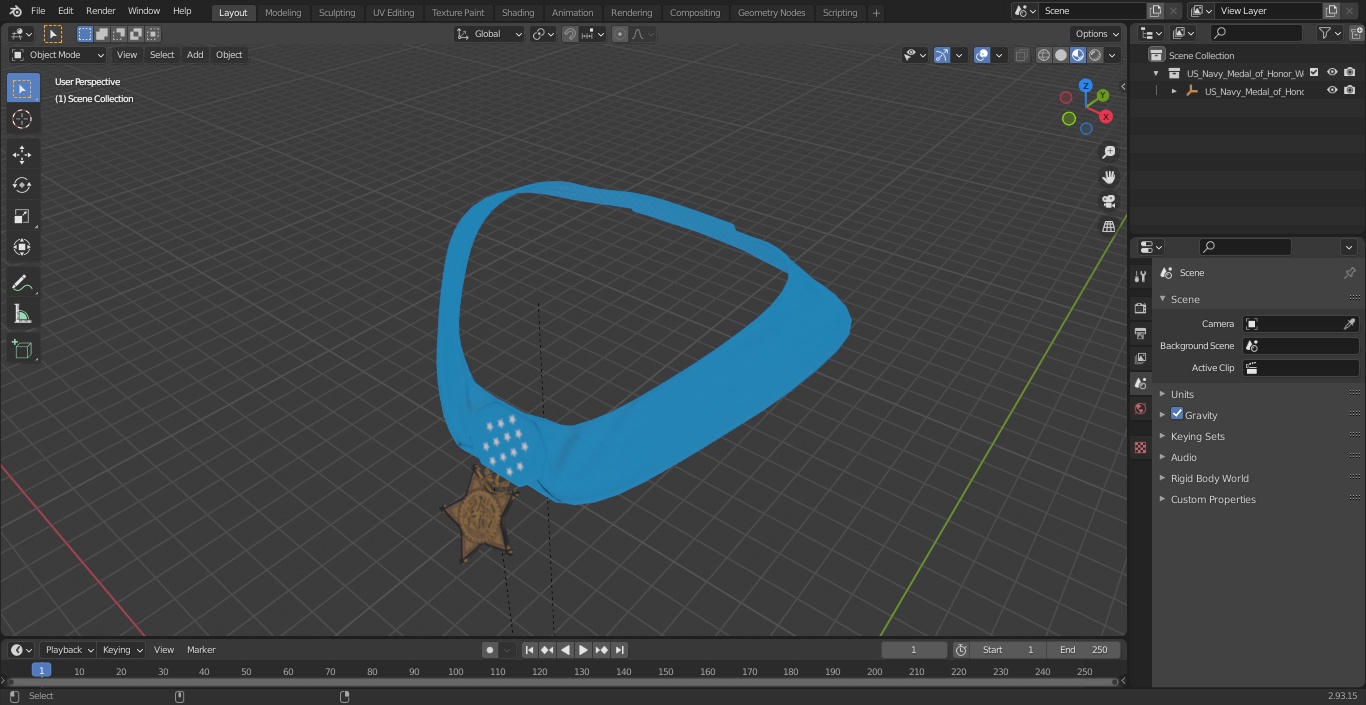Viewport: 1366px width, 705px height.
Task: Open the Texture properties tab
Action: pos(1140,448)
